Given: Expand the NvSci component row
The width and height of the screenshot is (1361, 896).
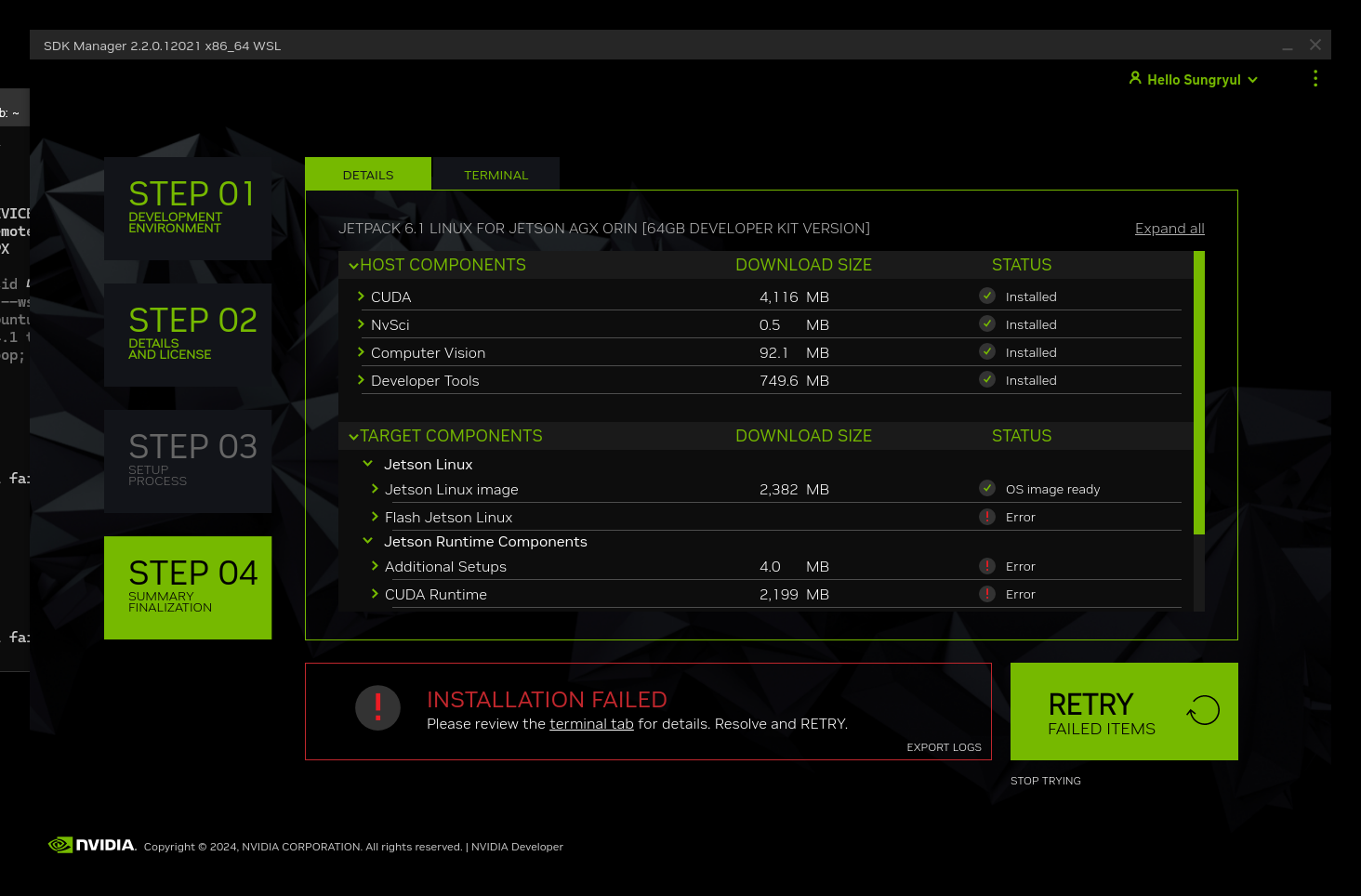Looking at the screenshot, I should 361,324.
